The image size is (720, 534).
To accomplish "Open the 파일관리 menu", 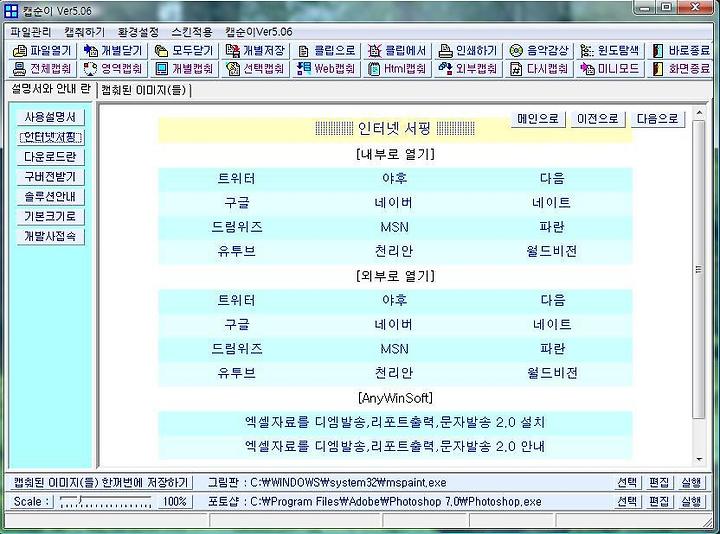I will click(x=31, y=32).
